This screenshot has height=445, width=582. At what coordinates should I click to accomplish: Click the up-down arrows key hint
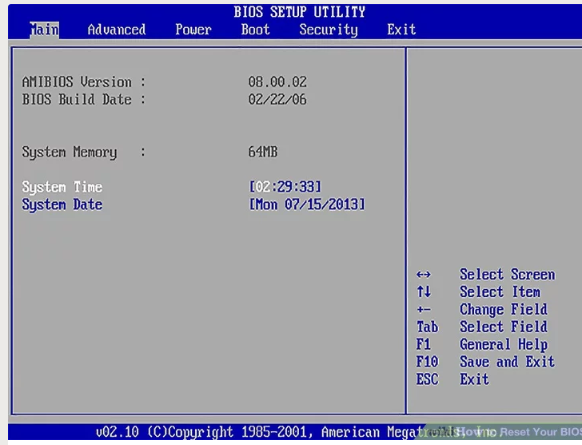tap(424, 292)
